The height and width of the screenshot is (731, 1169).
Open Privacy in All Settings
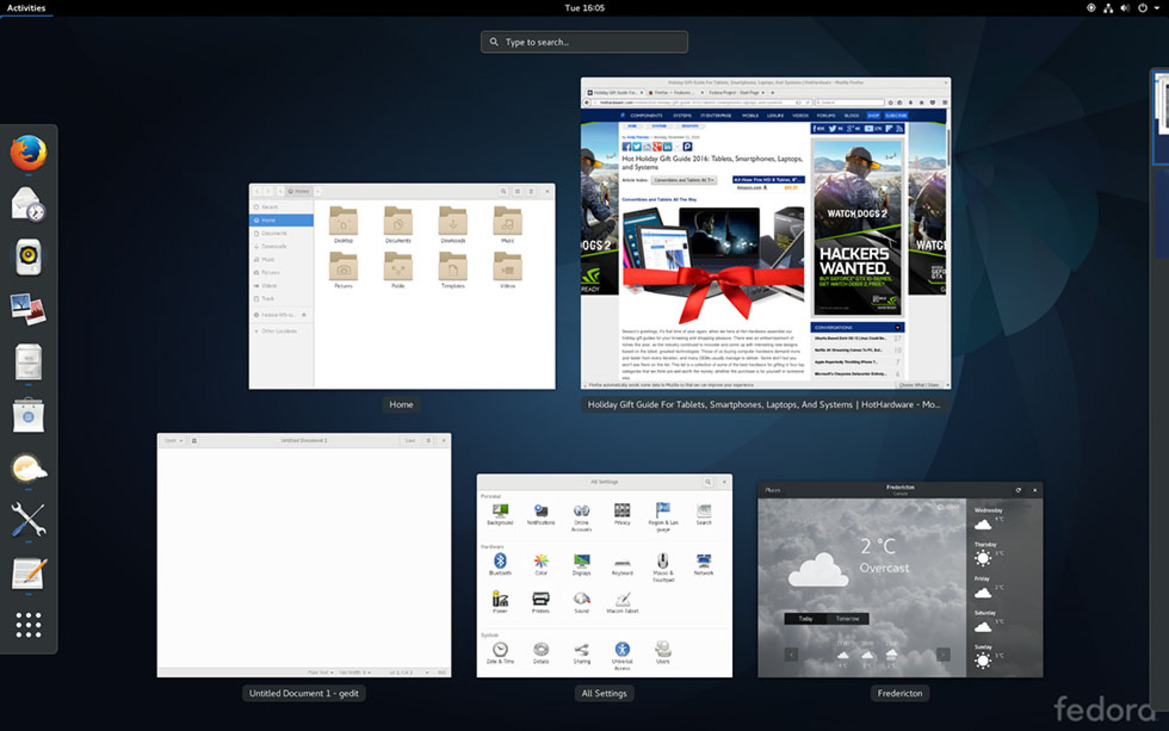623,514
